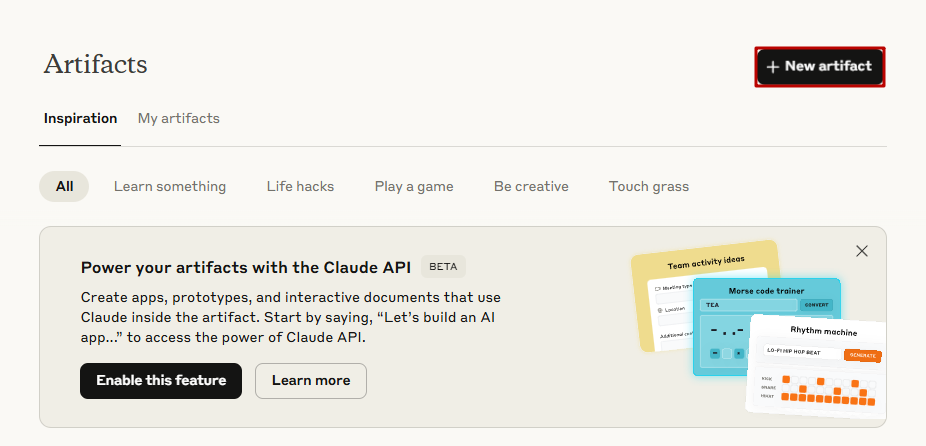The height and width of the screenshot is (446, 926).
Task: Dismiss the Claude API banner with X
Action: coord(862,251)
